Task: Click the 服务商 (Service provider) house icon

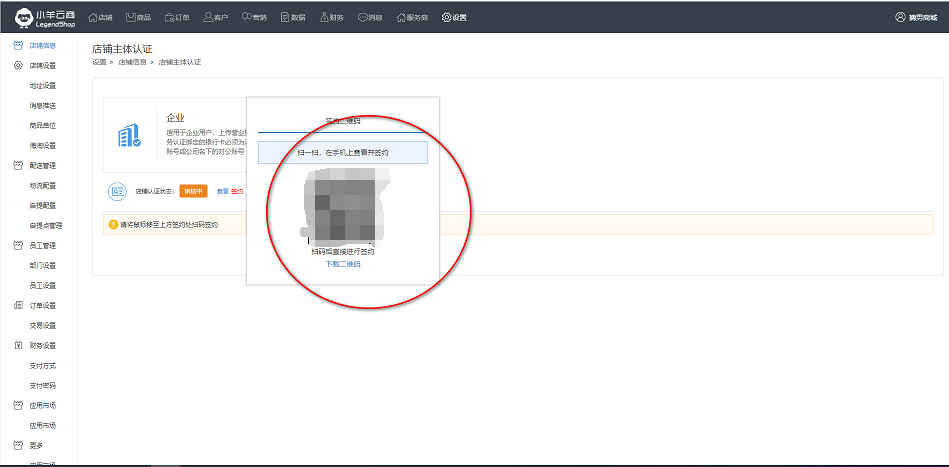Action: [402, 17]
